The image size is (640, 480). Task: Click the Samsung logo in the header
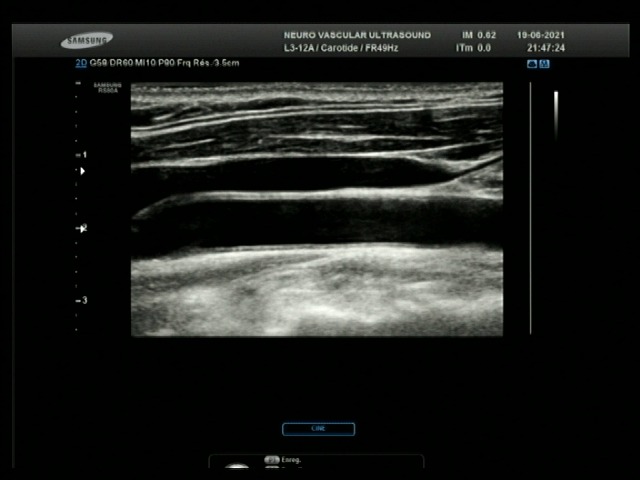86,41
